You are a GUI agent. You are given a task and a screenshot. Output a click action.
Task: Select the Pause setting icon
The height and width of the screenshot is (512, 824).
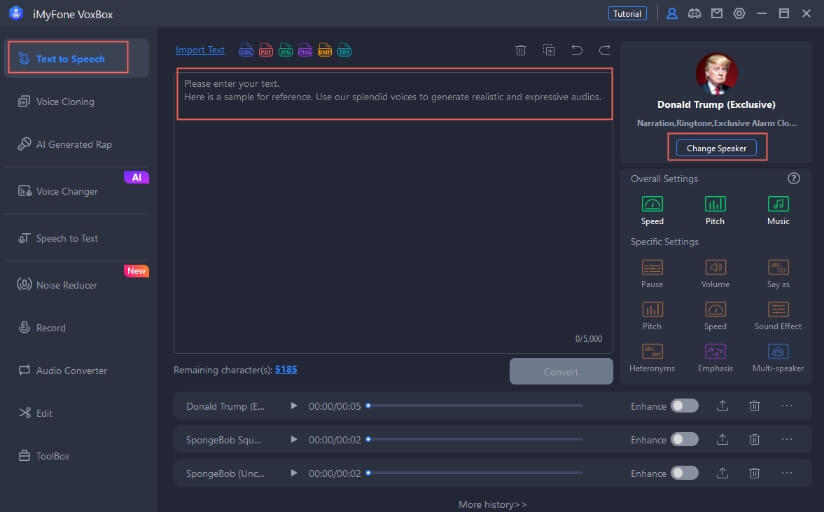(x=652, y=268)
